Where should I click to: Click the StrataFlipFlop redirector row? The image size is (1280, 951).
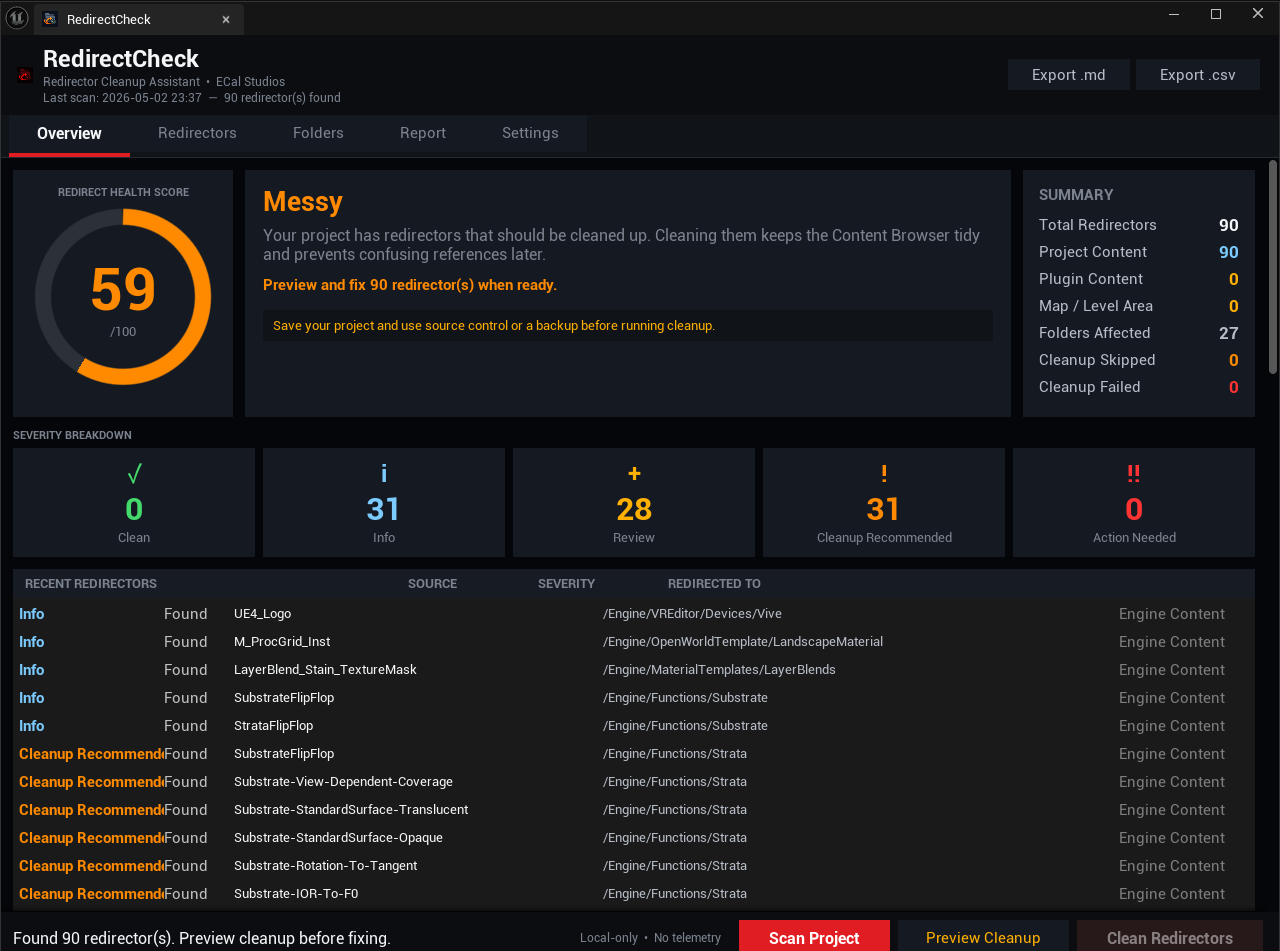[634, 726]
